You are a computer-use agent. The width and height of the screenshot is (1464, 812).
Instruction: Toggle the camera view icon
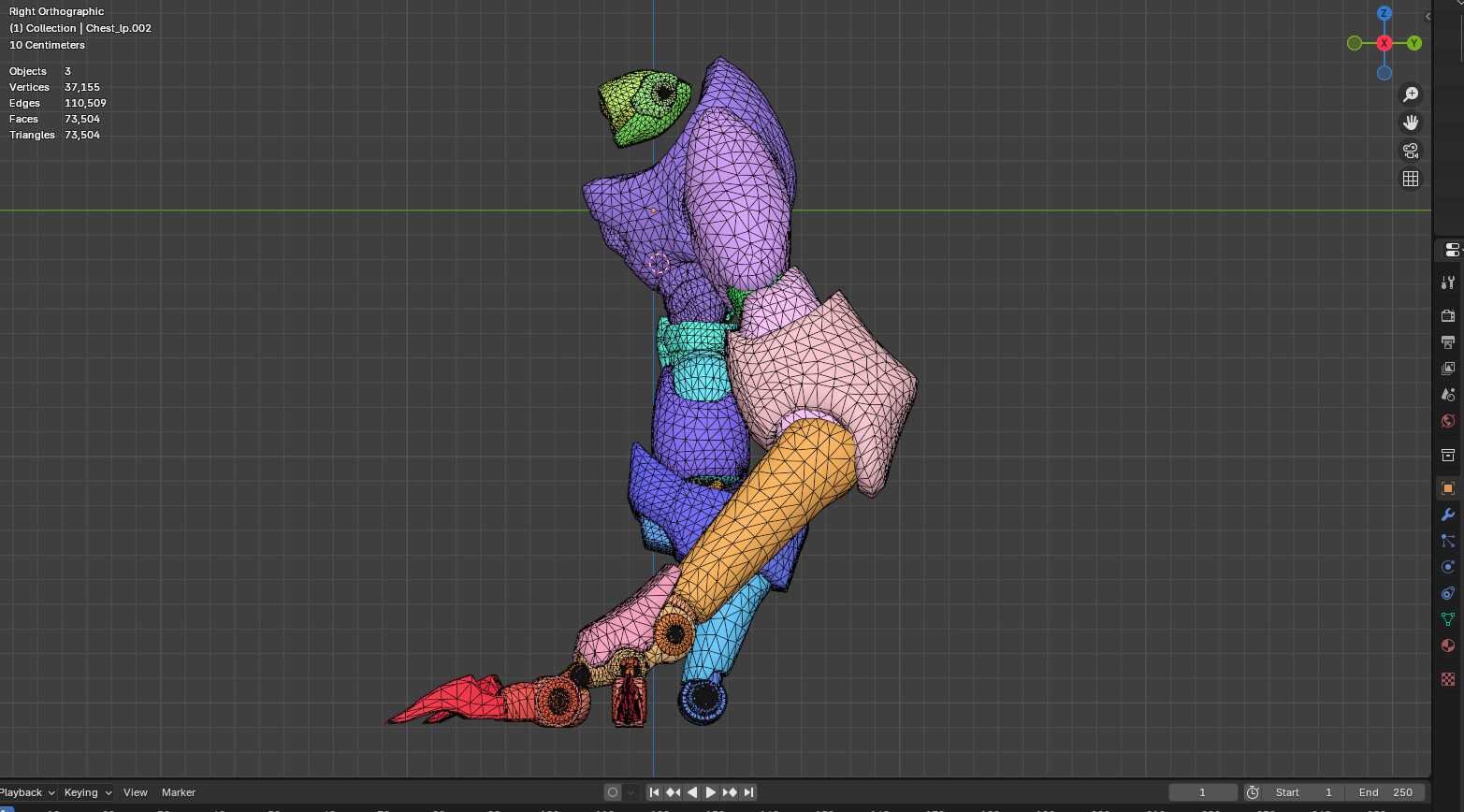click(x=1411, y=151)
